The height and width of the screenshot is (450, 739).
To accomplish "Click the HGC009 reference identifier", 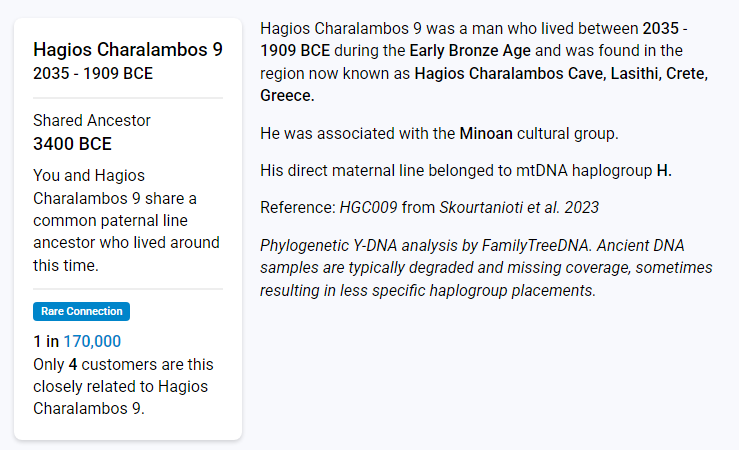I will click(369, 208).
